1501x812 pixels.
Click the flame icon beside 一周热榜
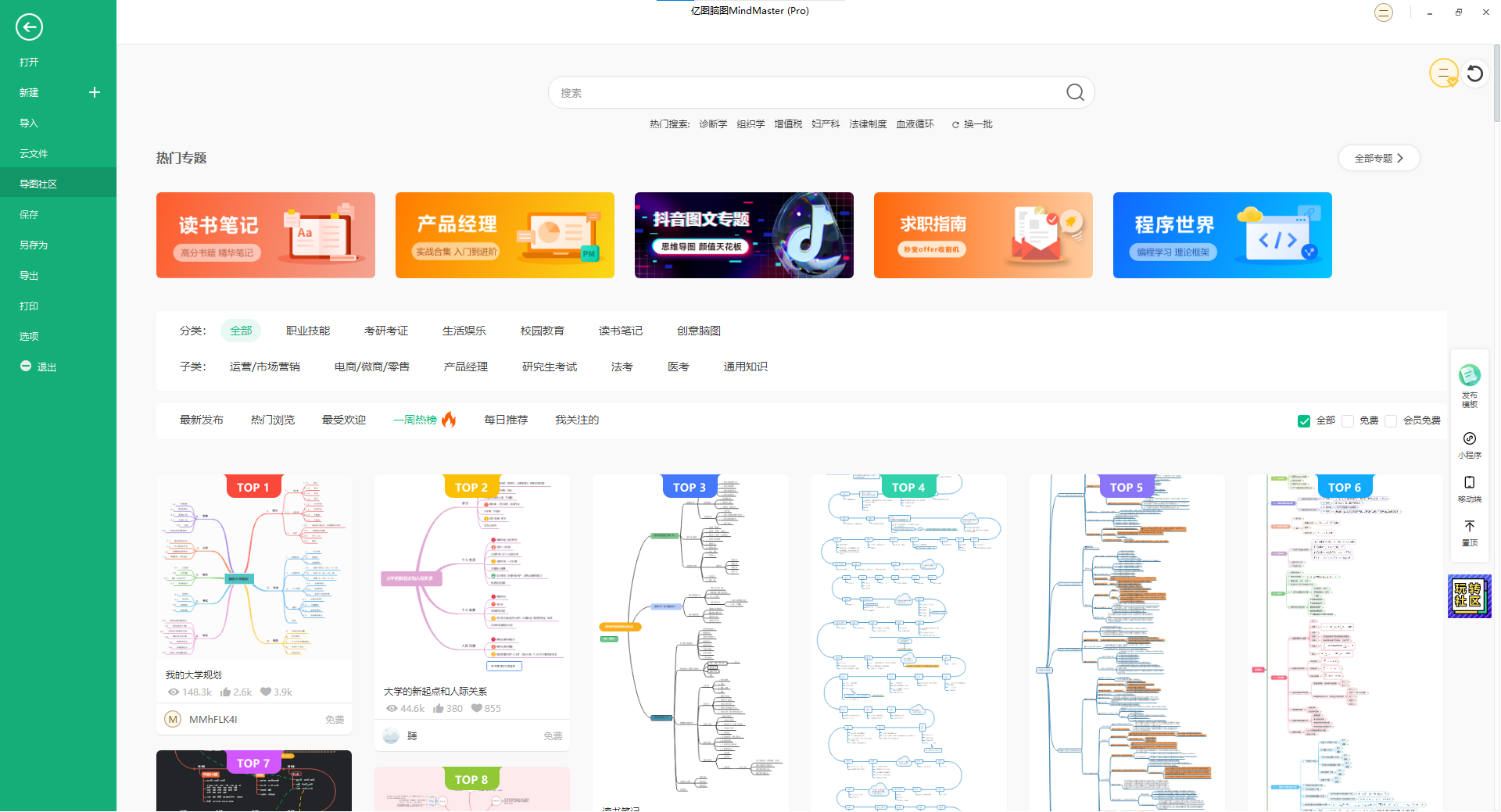point(449,420)
